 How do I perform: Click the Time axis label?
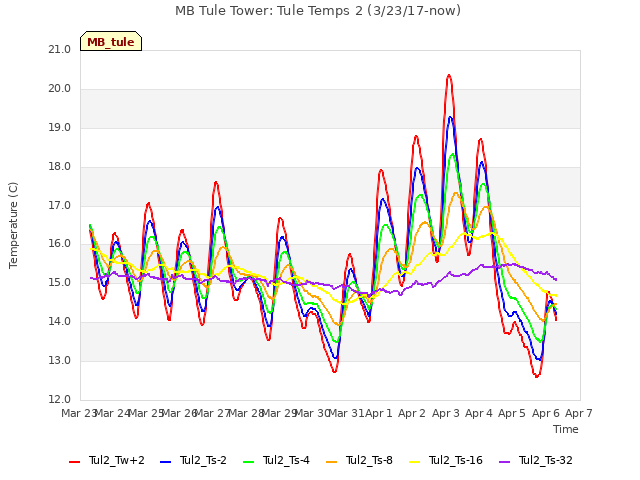tap(566, 429)
